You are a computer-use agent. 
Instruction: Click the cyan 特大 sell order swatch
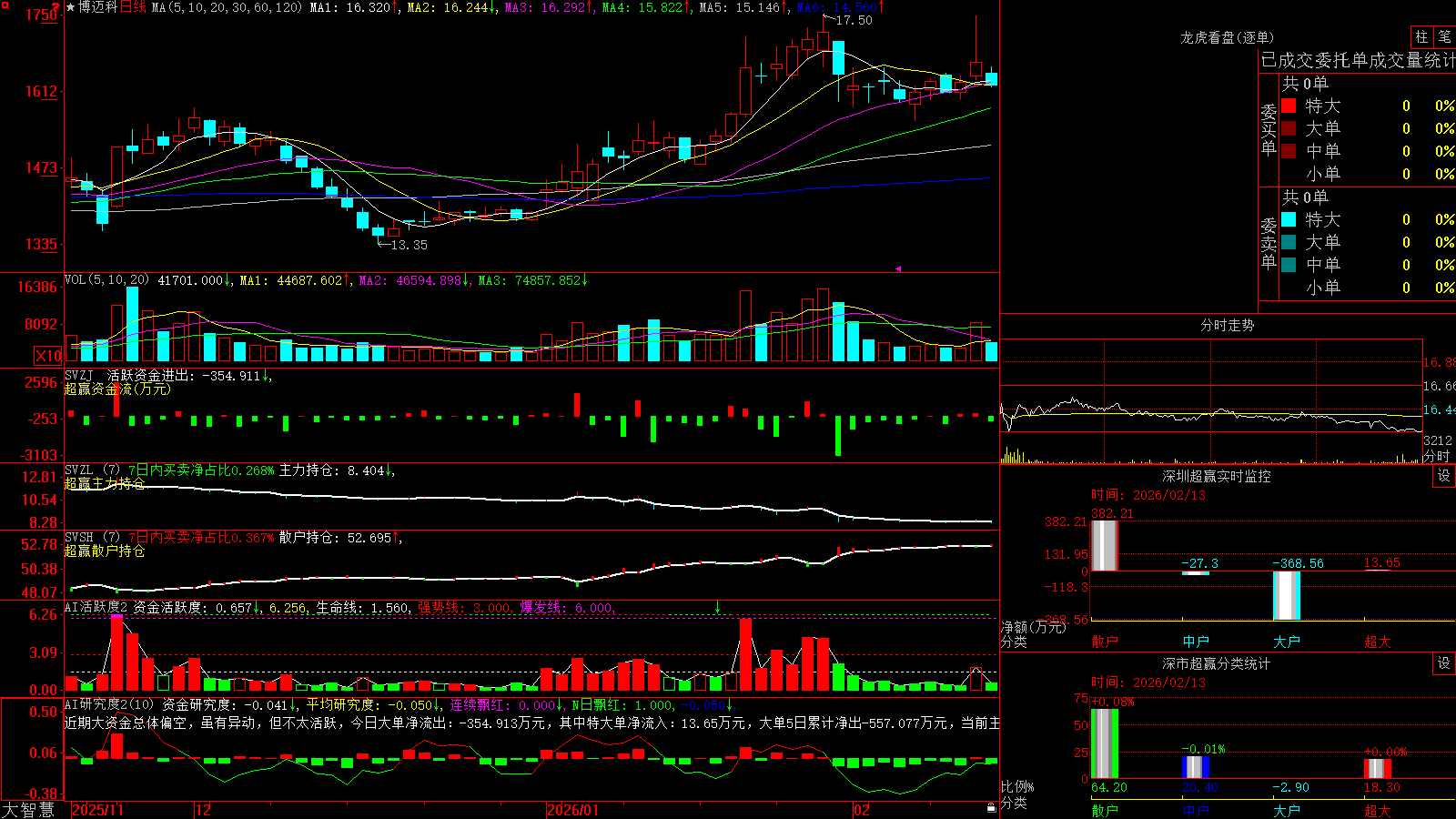(x=1289, y=219)
